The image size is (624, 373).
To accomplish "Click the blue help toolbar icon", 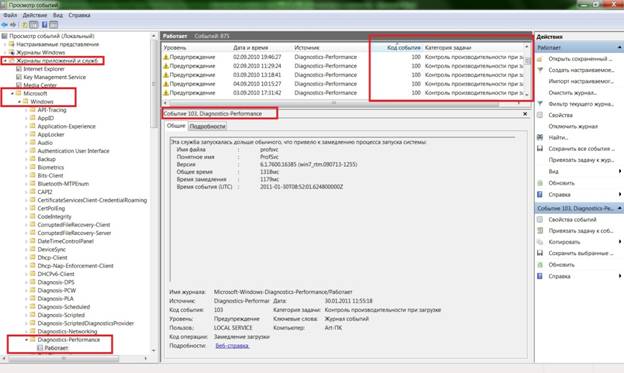I will pos(44,25).
